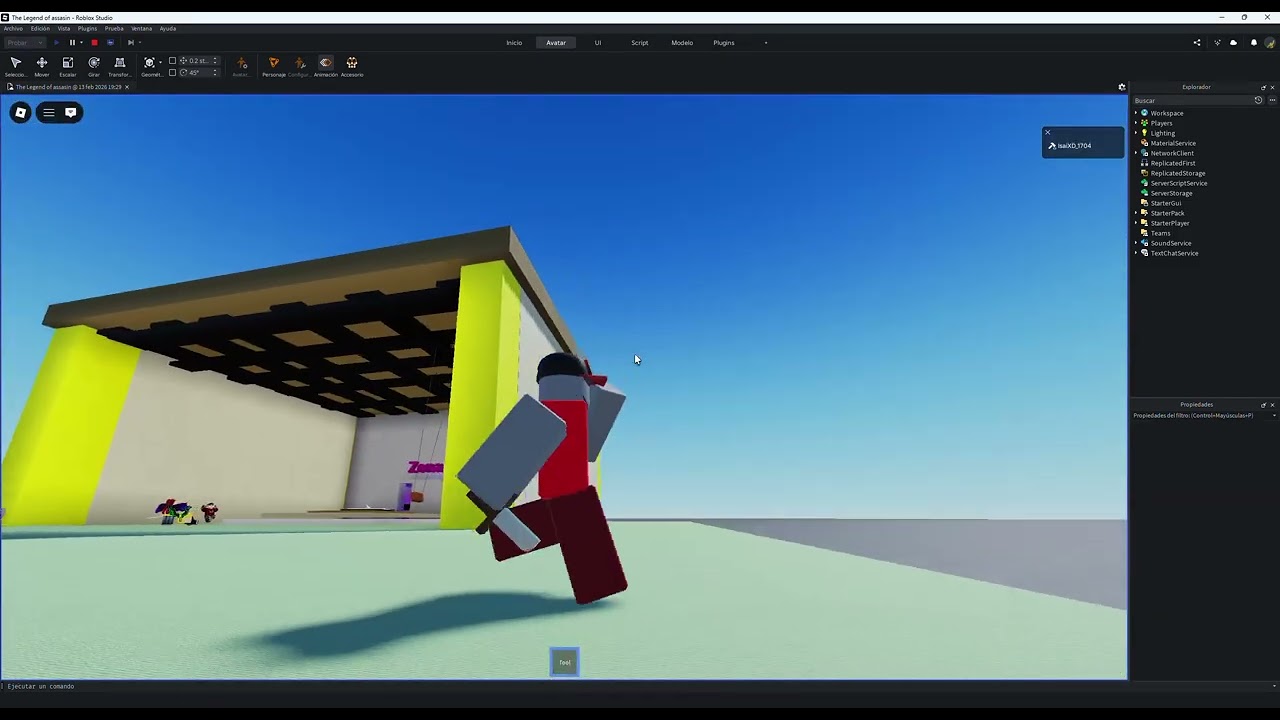Switch to the Inicio ribbon tab
Screen dimensions: 1280x720
click(x=514, y=42)
